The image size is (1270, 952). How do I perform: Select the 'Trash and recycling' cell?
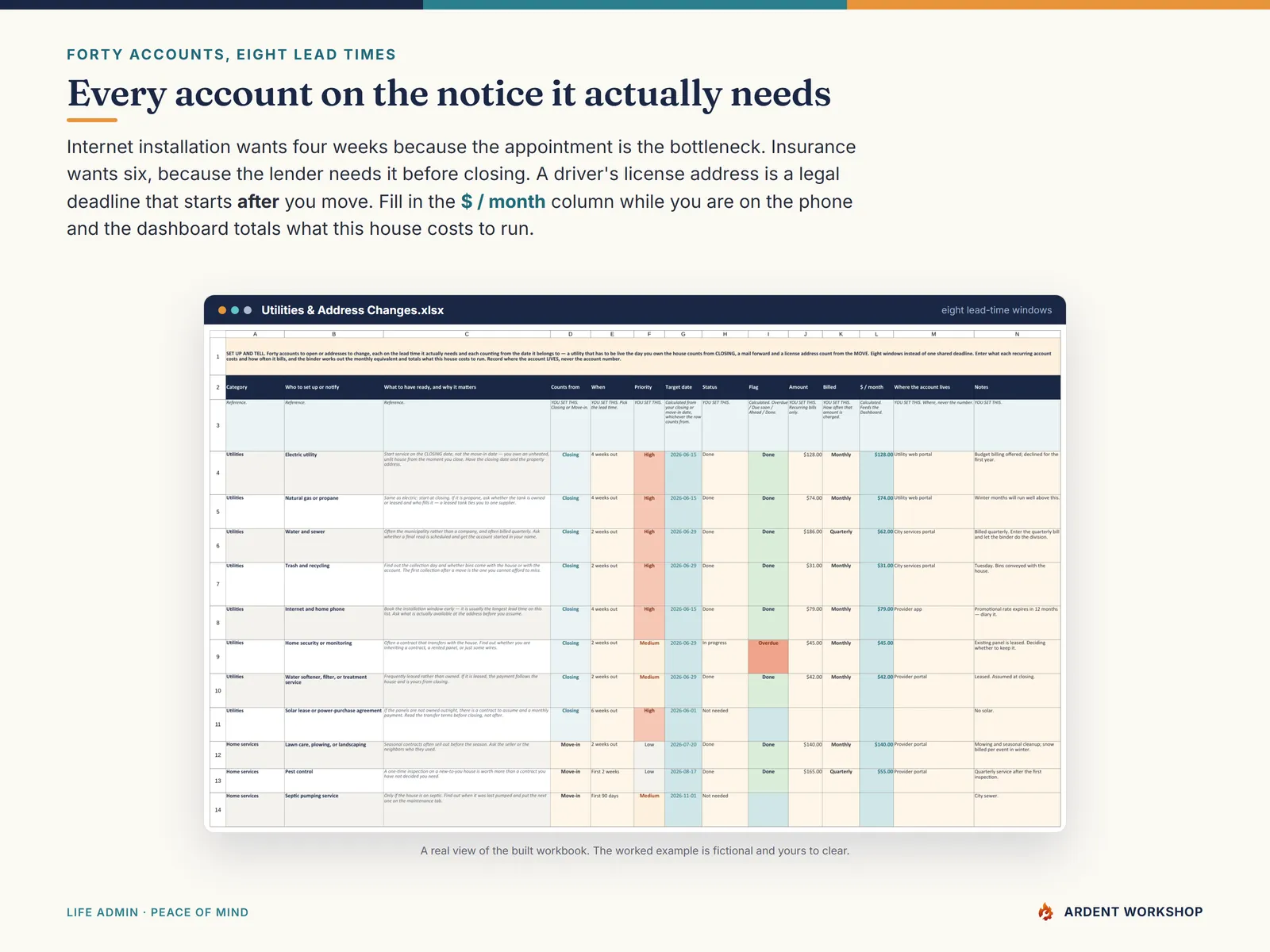[333, 584]
